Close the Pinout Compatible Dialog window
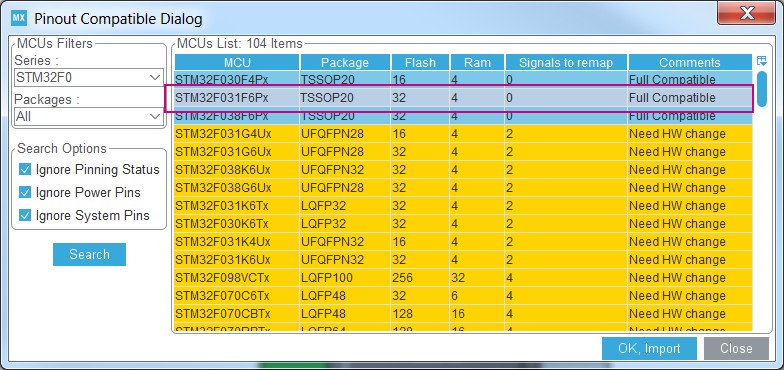 [746, 14]
